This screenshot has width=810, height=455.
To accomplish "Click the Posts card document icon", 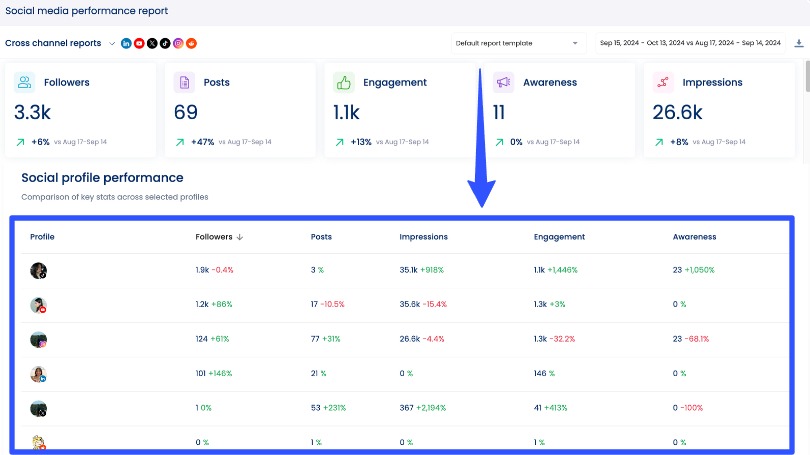I will (184, 82).
